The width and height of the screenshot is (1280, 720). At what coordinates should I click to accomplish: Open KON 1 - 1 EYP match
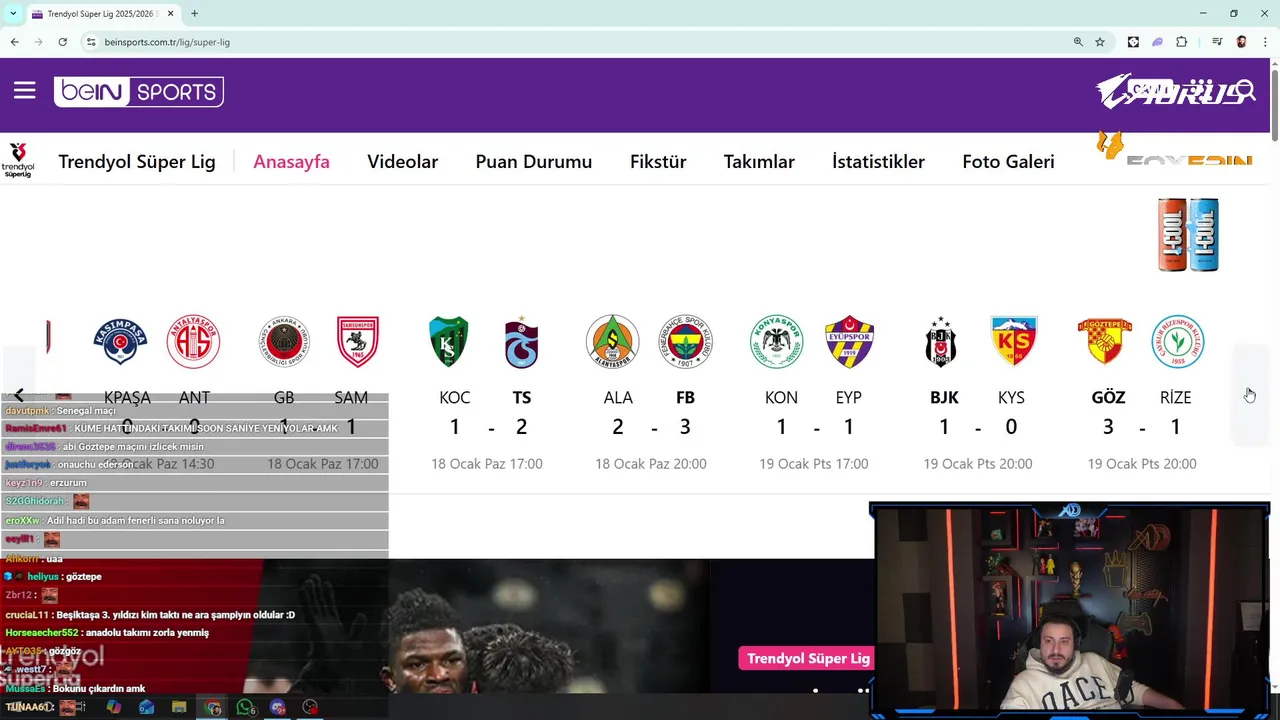pos(814,394)
